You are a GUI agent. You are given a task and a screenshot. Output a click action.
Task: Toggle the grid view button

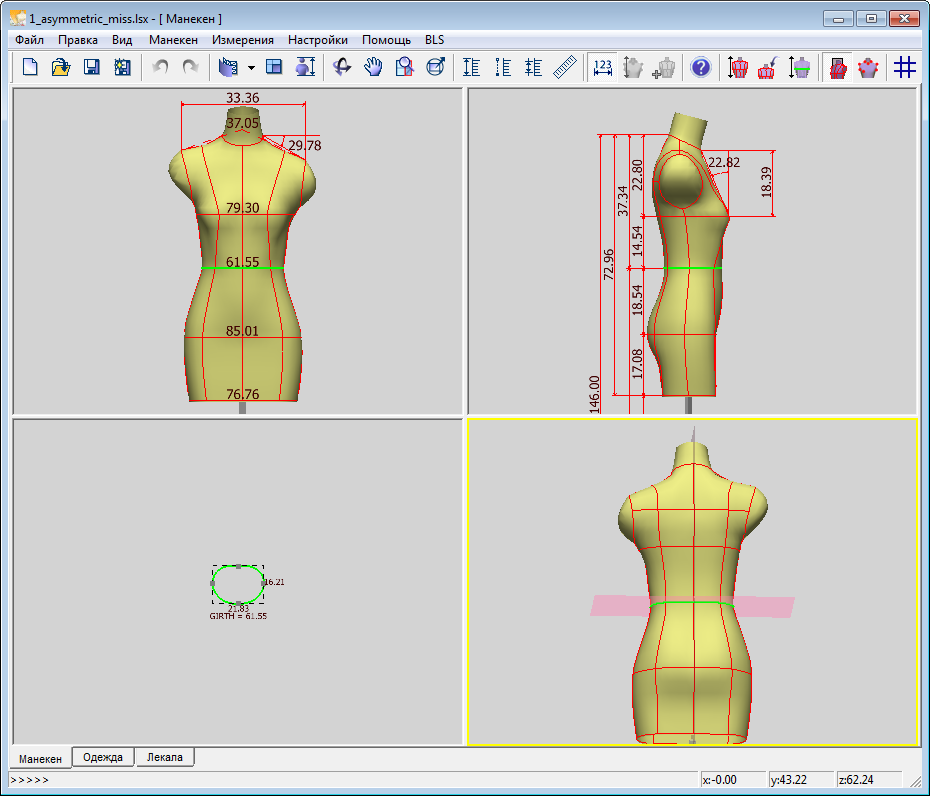pyautogui.click(x=905, y=67)
